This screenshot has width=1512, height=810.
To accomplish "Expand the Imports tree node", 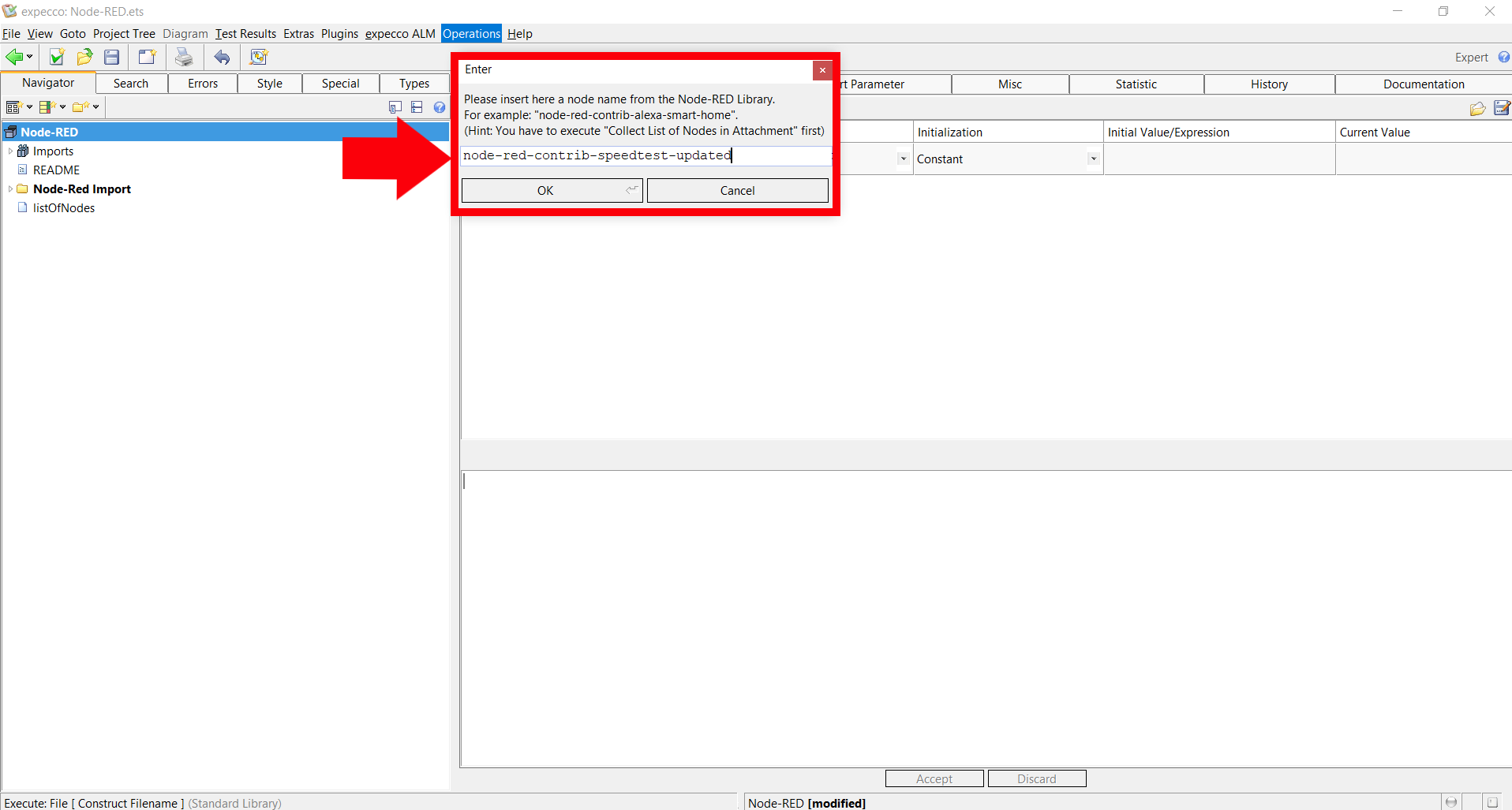I will click(x=9, y=151).
